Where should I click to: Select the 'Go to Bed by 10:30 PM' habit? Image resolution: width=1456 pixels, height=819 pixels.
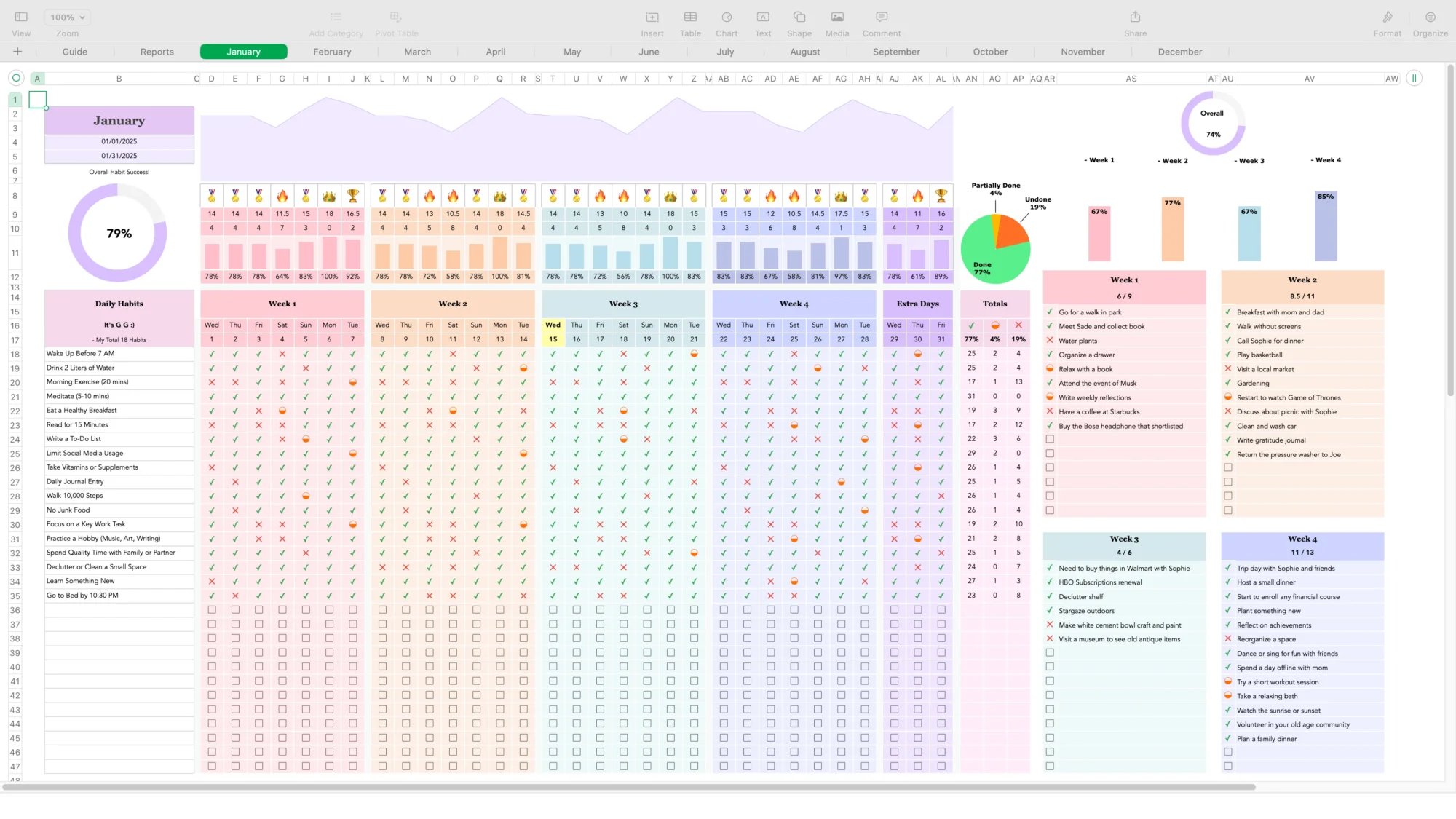coord(119,596)
